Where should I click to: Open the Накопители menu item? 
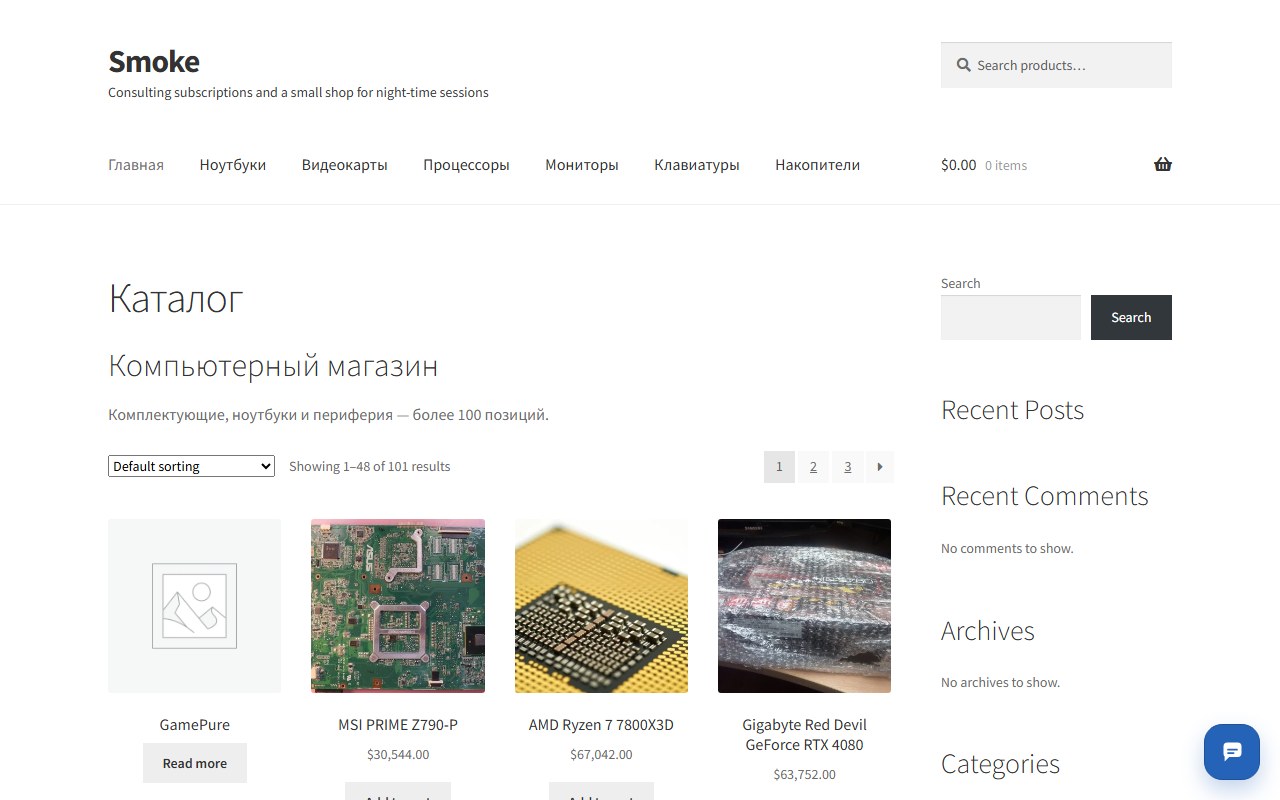tap(818, 165)
